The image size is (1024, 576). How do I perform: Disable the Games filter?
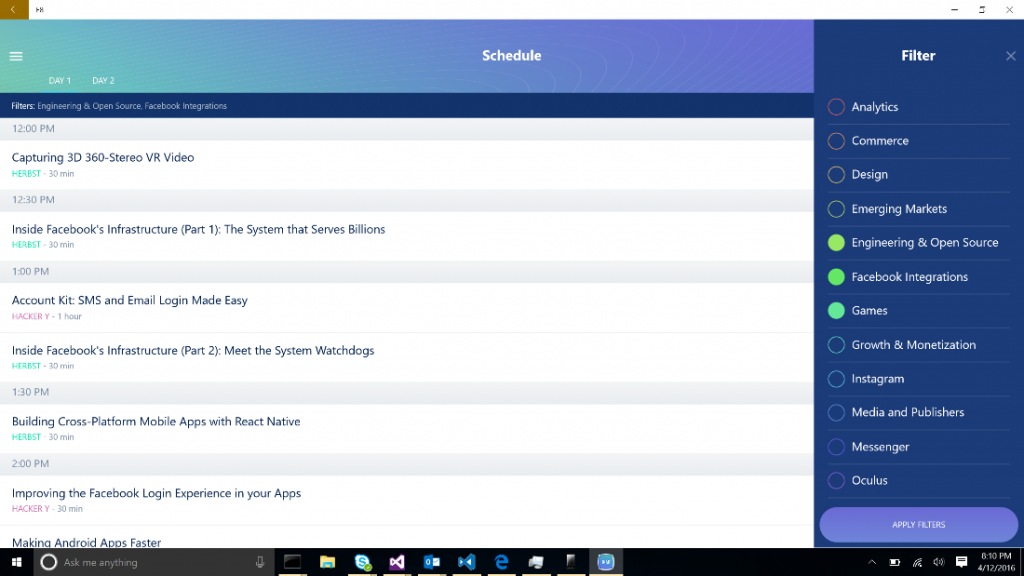pyautogui.click(x=835, y=310)
